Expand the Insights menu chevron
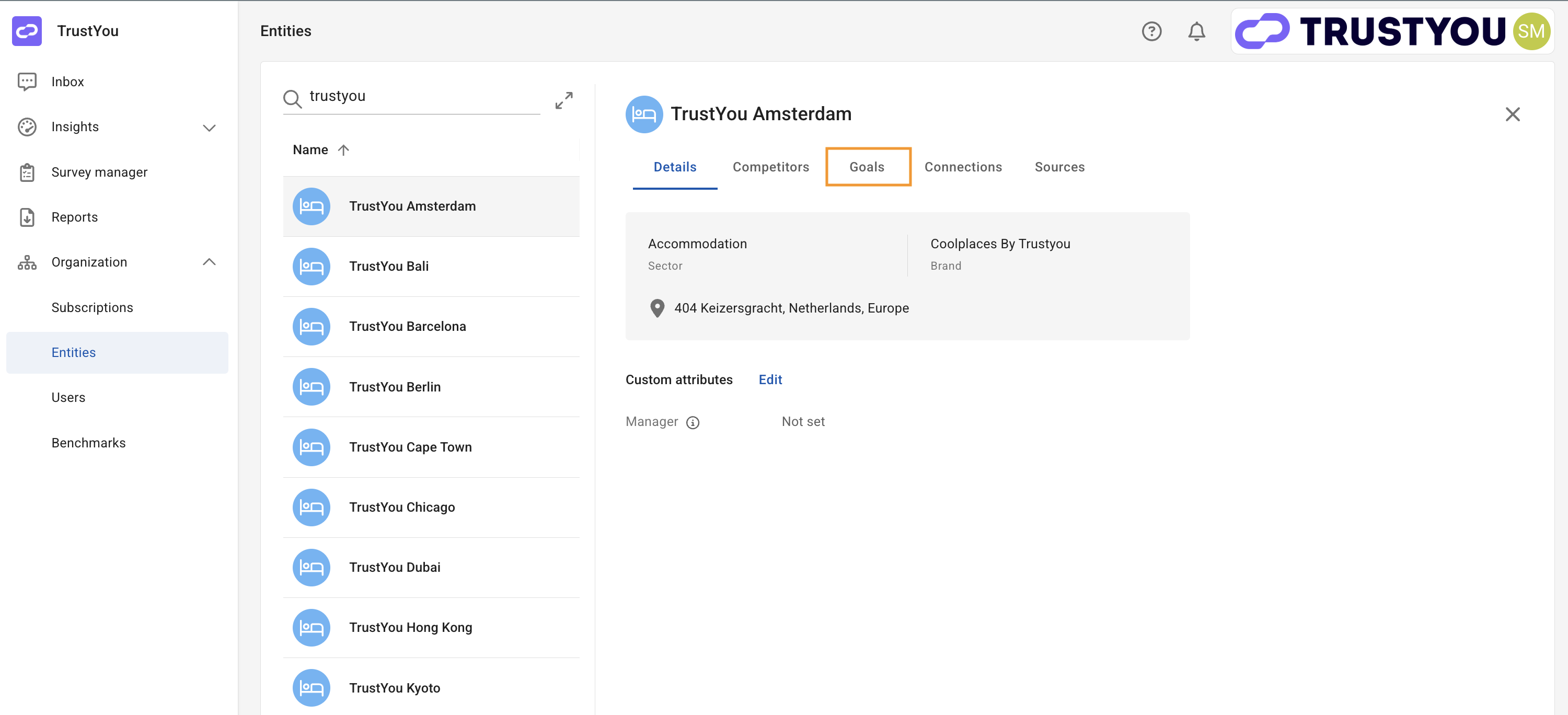The width and height of the screenshot is (1568, 715). coord(209,127)
